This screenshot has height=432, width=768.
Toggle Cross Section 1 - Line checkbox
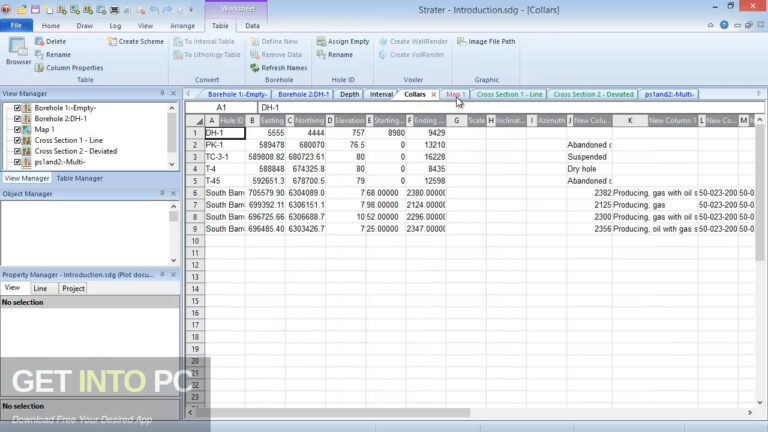coord(17,140)
